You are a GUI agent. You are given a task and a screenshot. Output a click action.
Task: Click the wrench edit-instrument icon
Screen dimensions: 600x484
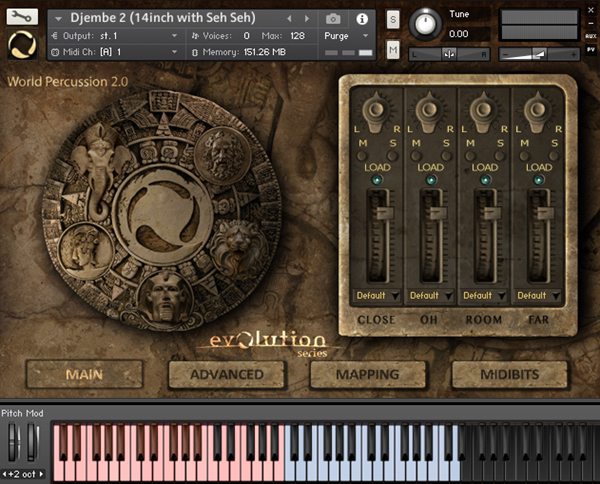(x=20, y=17)
